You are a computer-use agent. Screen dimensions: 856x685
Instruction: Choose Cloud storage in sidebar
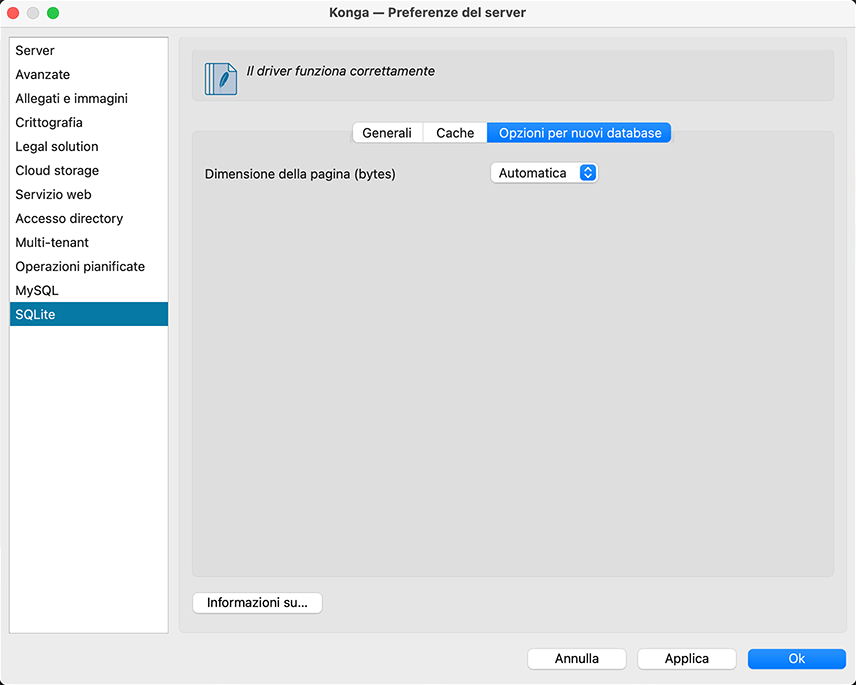pyautogui.click(x=57, y=171)
